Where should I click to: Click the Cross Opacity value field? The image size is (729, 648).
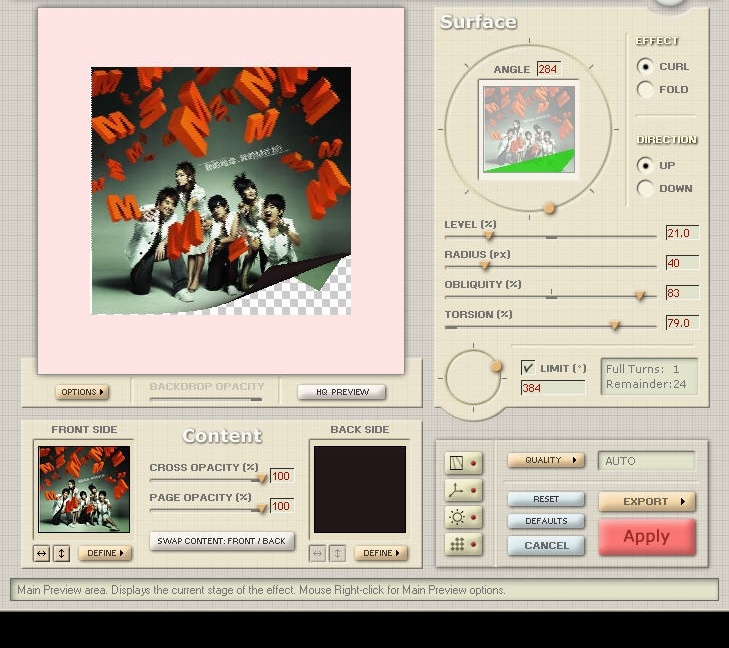(x=282, y=476)
